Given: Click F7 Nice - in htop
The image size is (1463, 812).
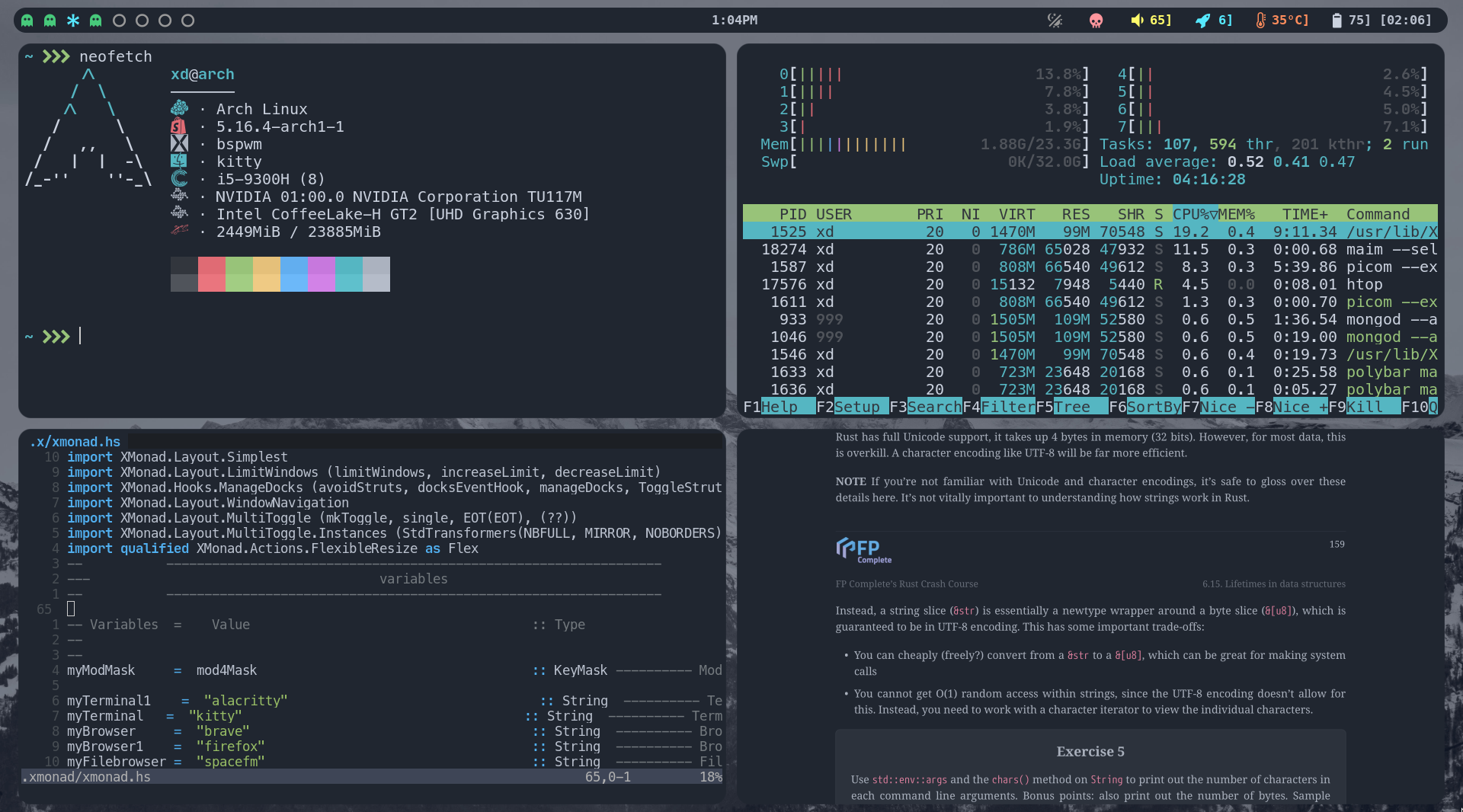Looking at the screenshot, I should (x=1218, y=407).
